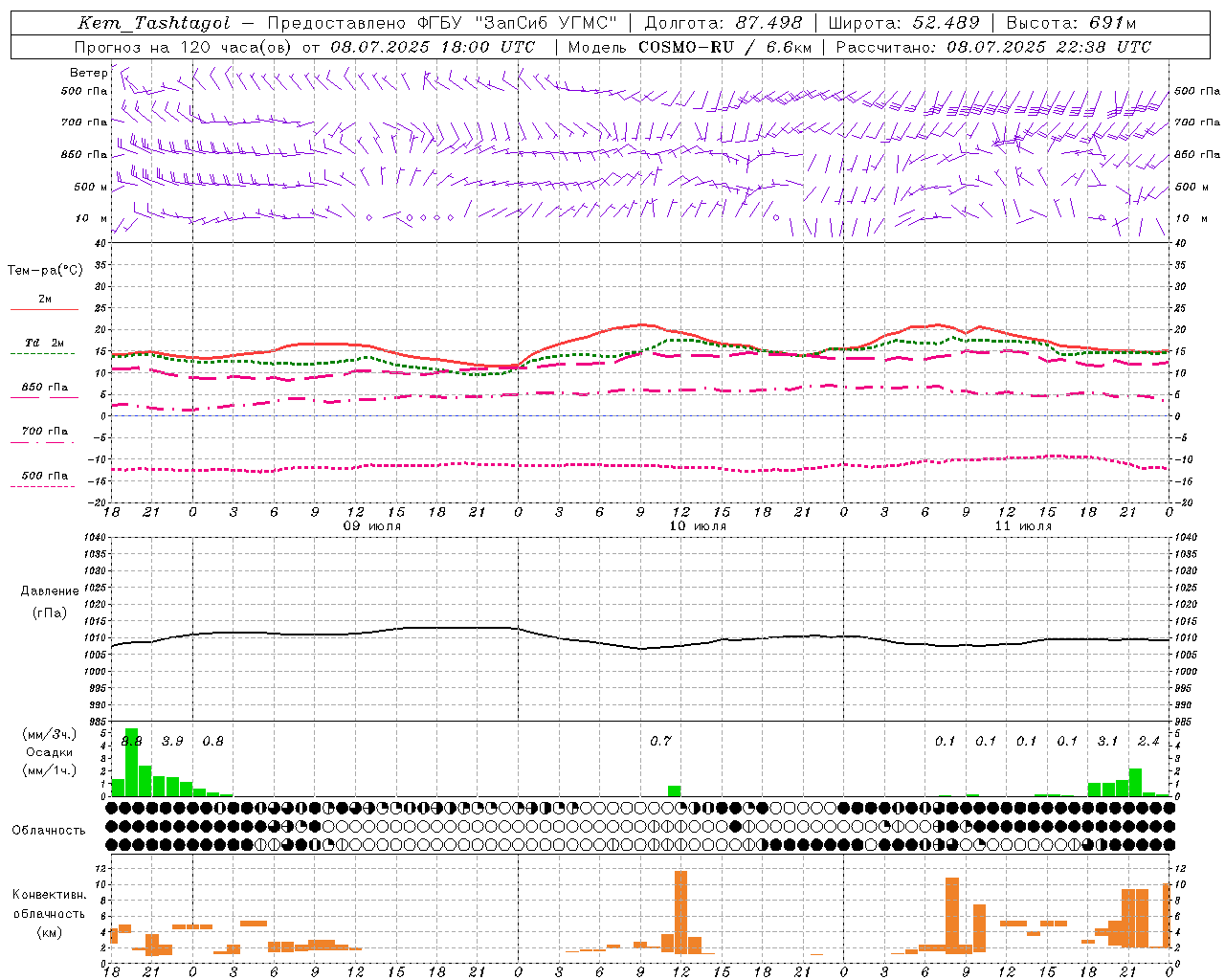Click the 10 июля date label
1225x980 pixels.
tap(698, 526)
